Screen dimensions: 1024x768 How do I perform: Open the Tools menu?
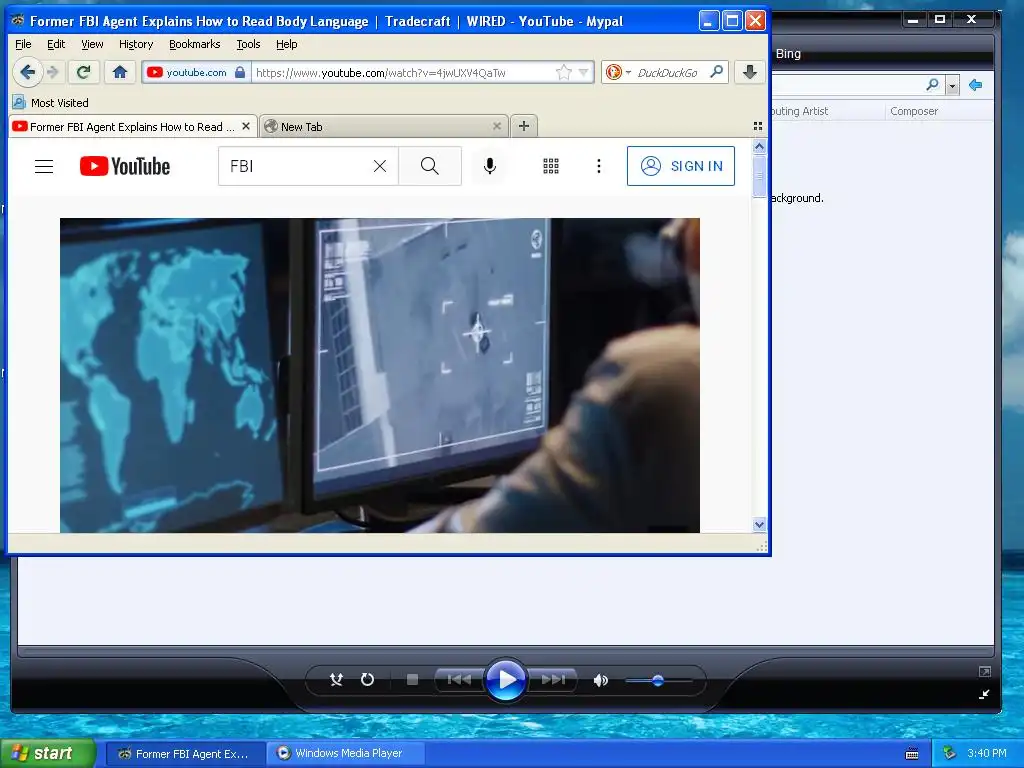pyautogui.click(x=248, y=44)
